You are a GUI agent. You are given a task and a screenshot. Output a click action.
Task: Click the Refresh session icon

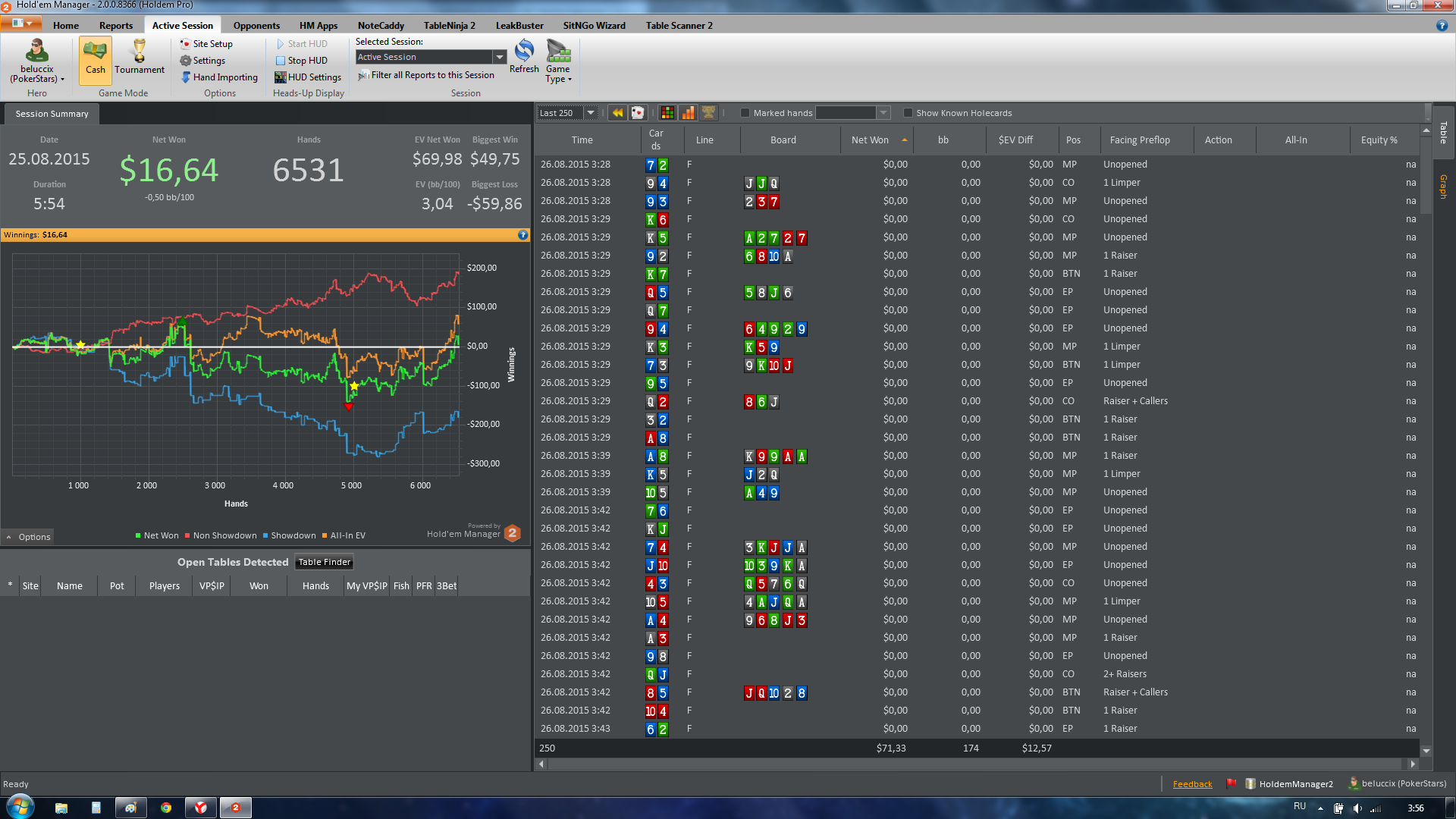coord(524,52)
